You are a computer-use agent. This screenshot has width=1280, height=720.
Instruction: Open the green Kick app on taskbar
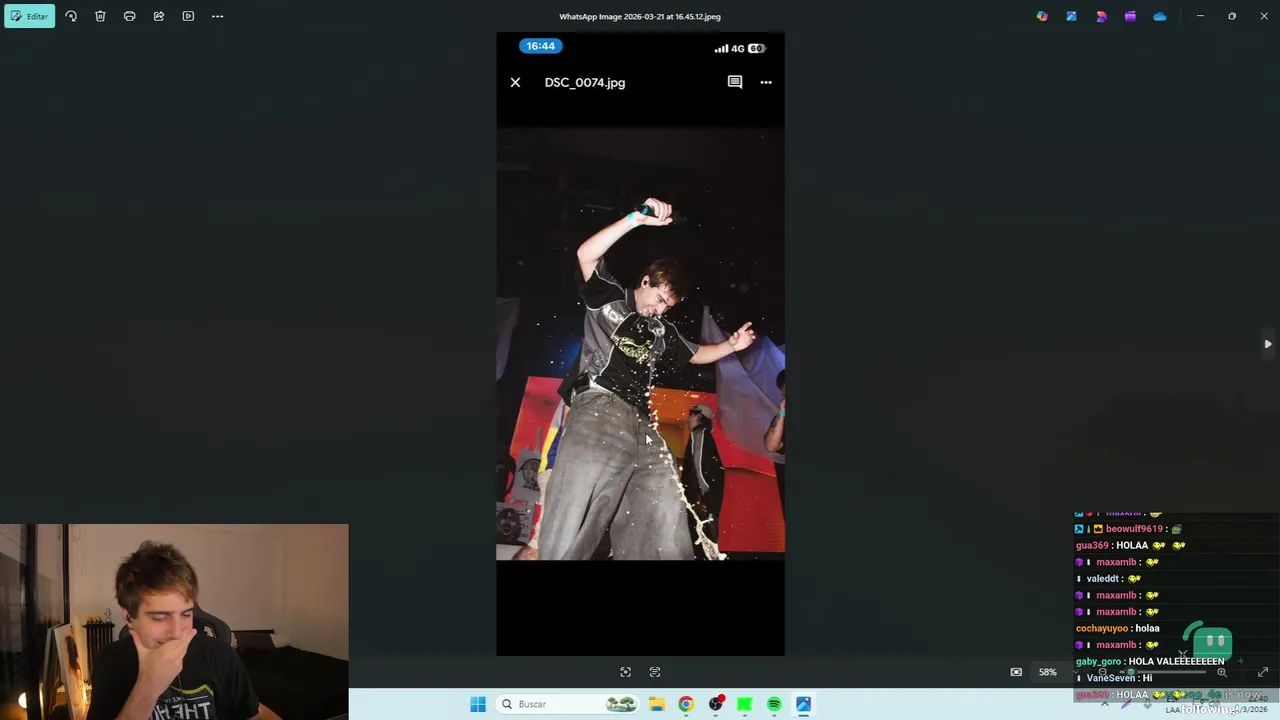pos(745,704)
